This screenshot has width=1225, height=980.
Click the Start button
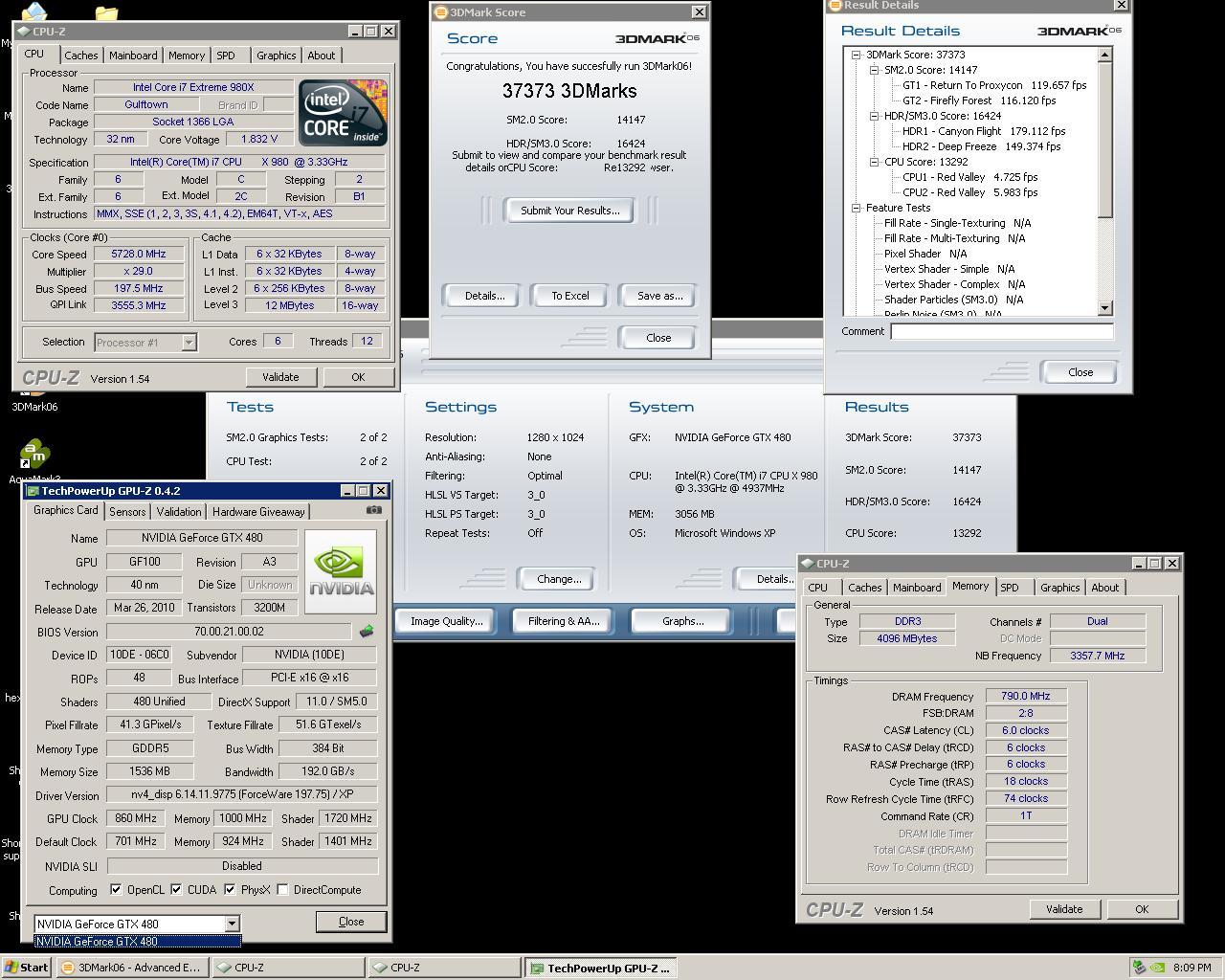26,968
